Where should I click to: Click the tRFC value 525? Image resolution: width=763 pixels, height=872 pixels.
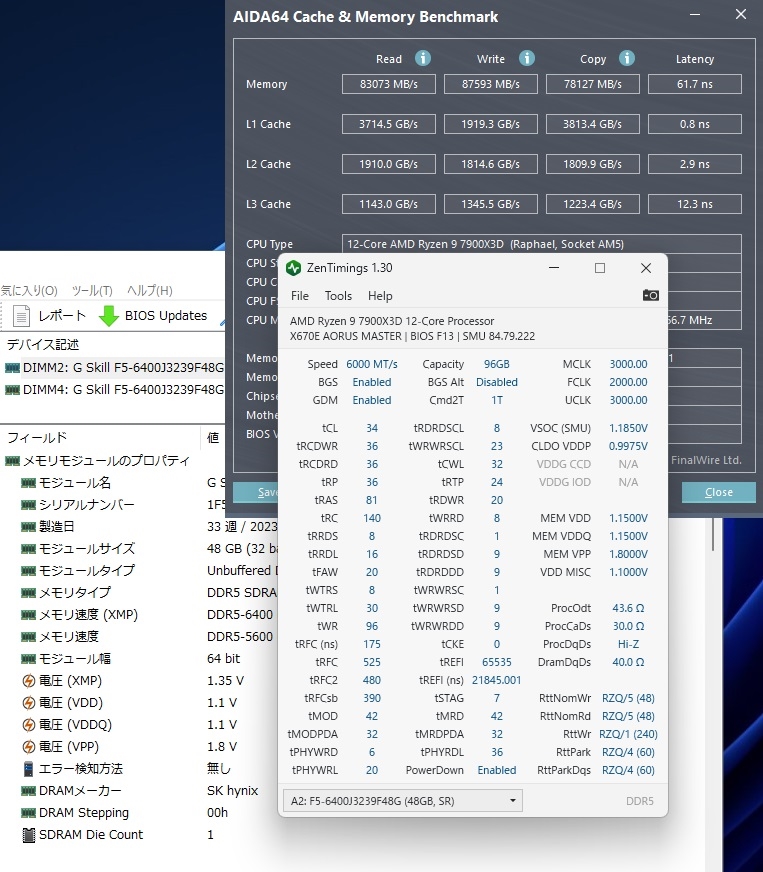point(371,662)
